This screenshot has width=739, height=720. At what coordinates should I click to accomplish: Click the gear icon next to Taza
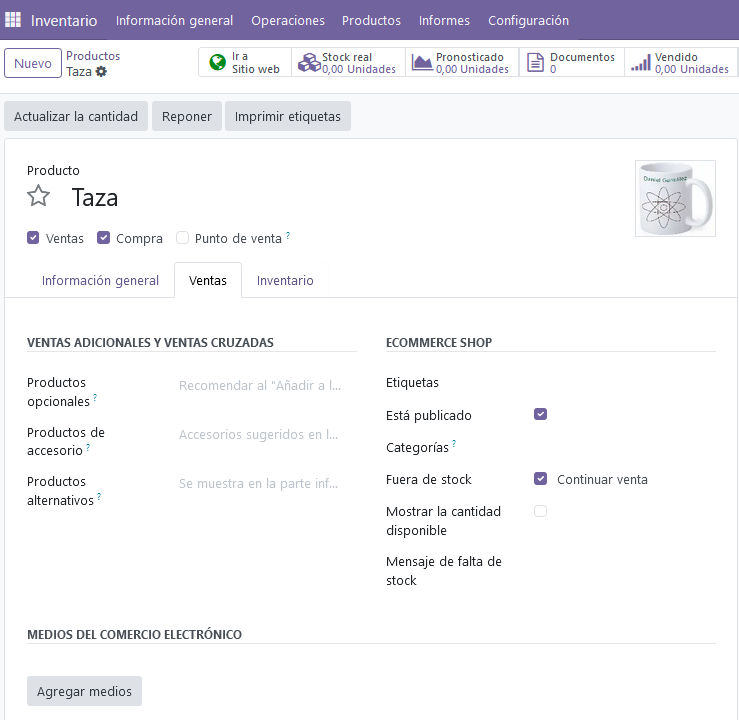101,72
